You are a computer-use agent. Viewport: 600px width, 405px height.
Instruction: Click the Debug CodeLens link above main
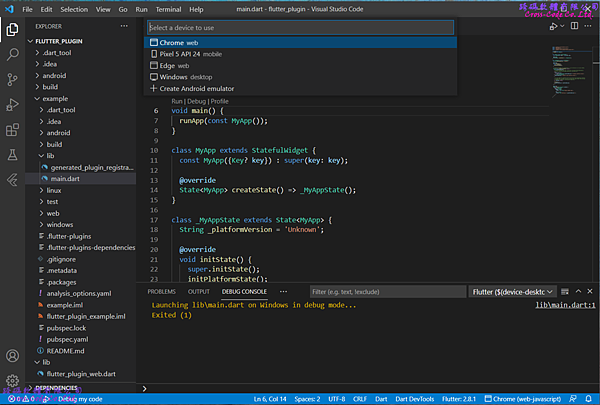coord(198,101)
